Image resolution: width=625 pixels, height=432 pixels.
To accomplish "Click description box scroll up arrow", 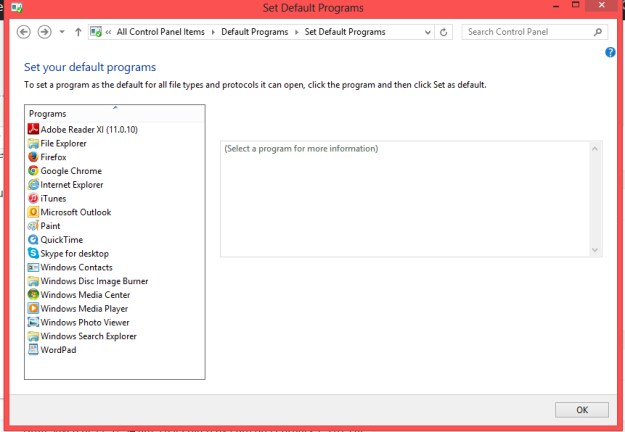I will 595,149.
